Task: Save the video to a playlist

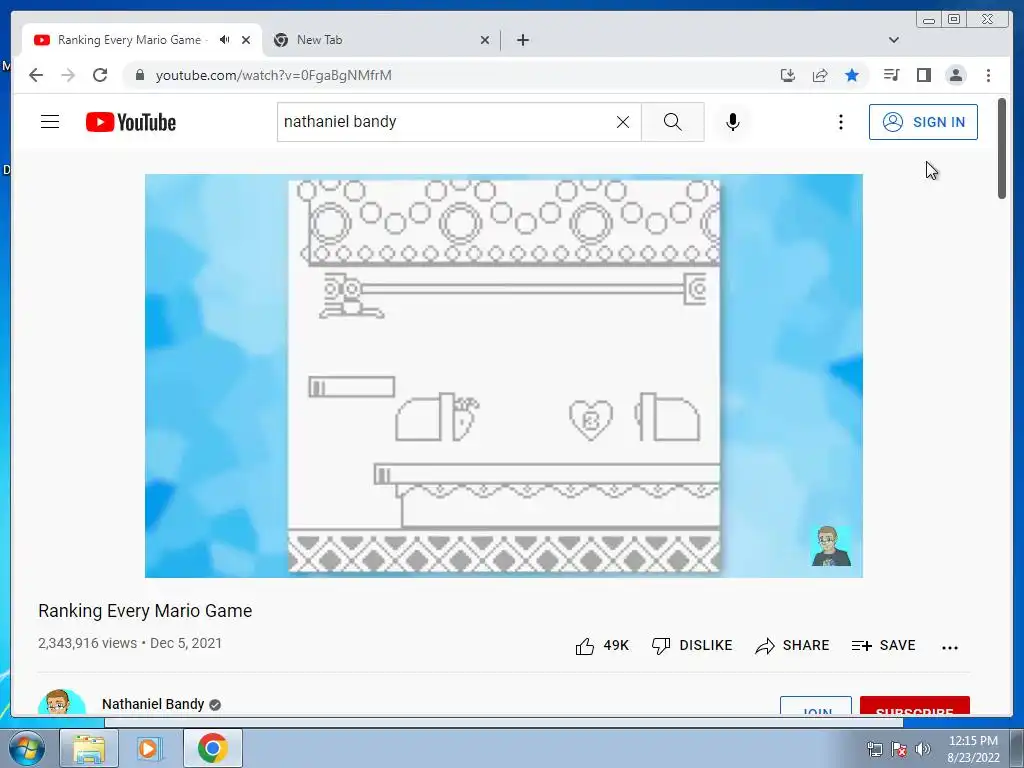Action: pos(884,646)
